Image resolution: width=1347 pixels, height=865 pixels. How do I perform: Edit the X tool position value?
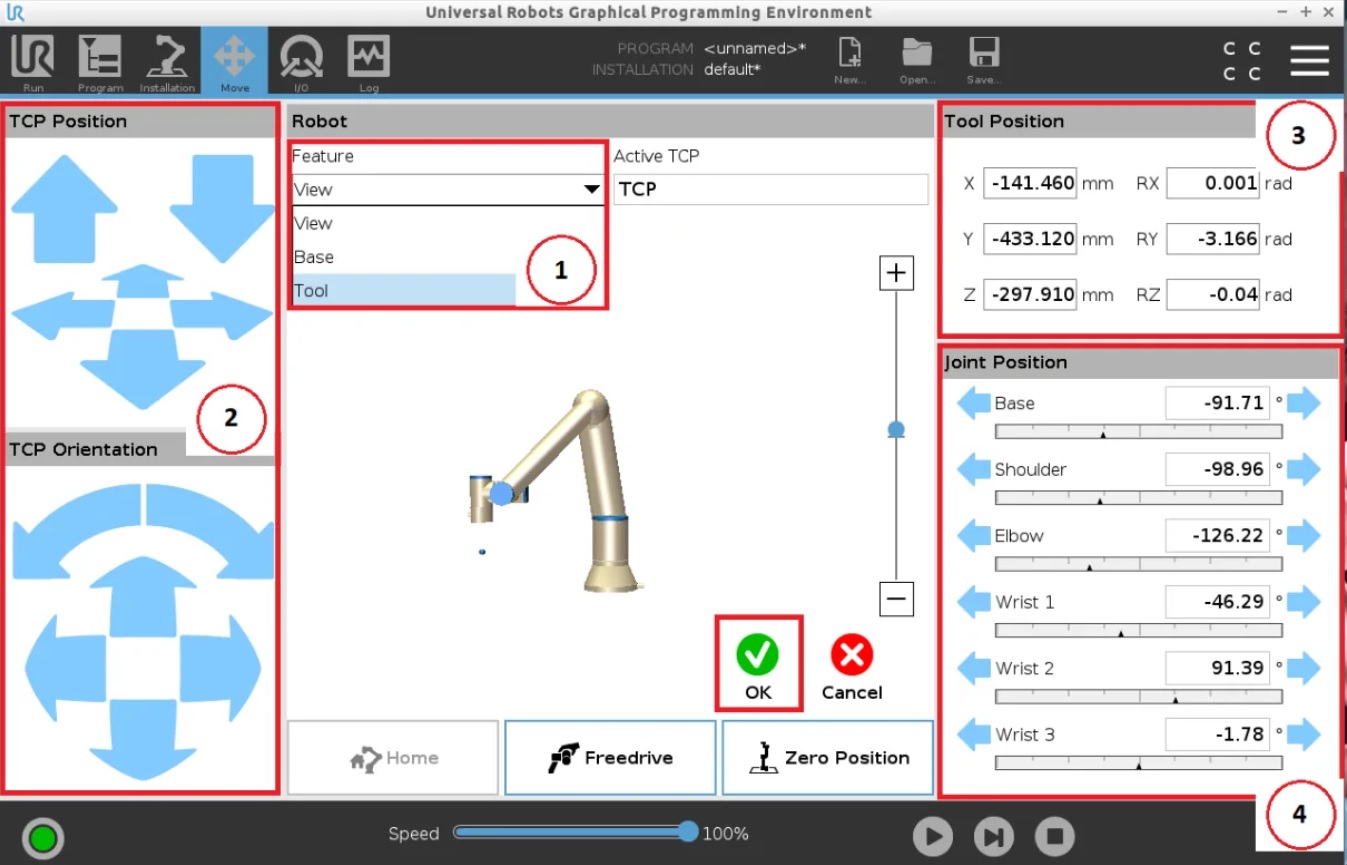(x=1030, y=183)
